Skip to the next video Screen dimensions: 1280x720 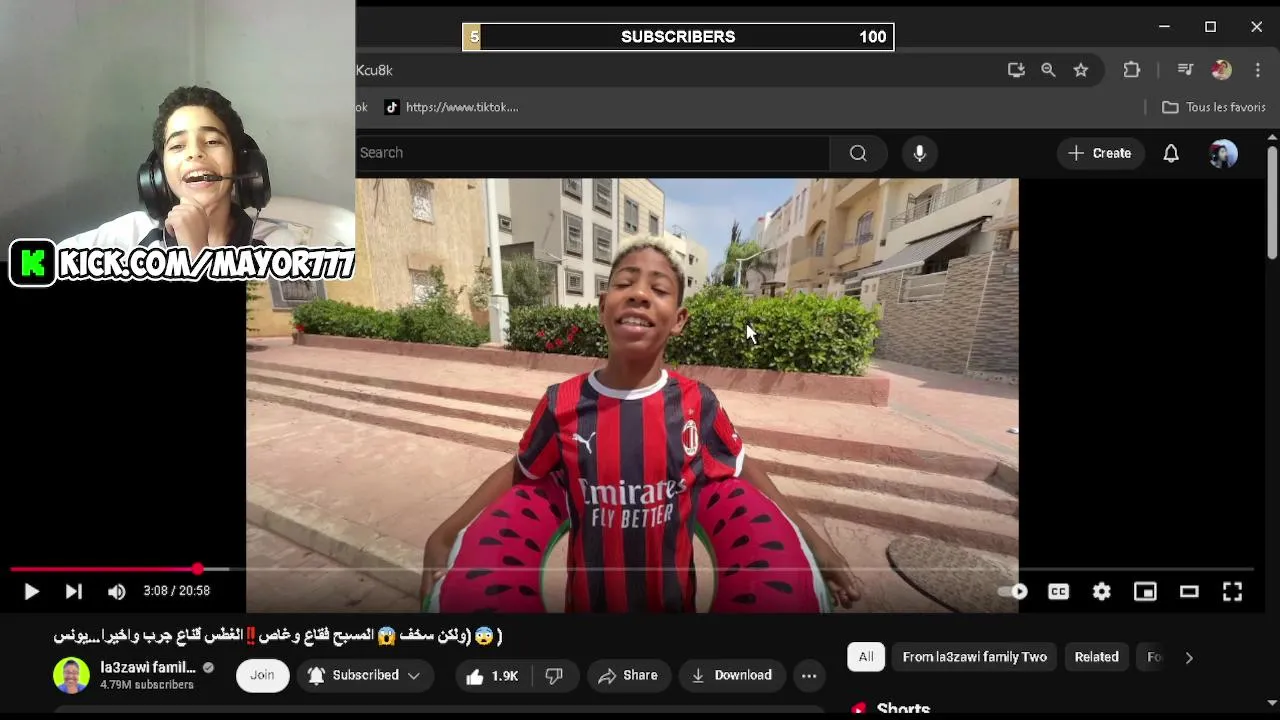pyautogui.click(x=74, y=592)
